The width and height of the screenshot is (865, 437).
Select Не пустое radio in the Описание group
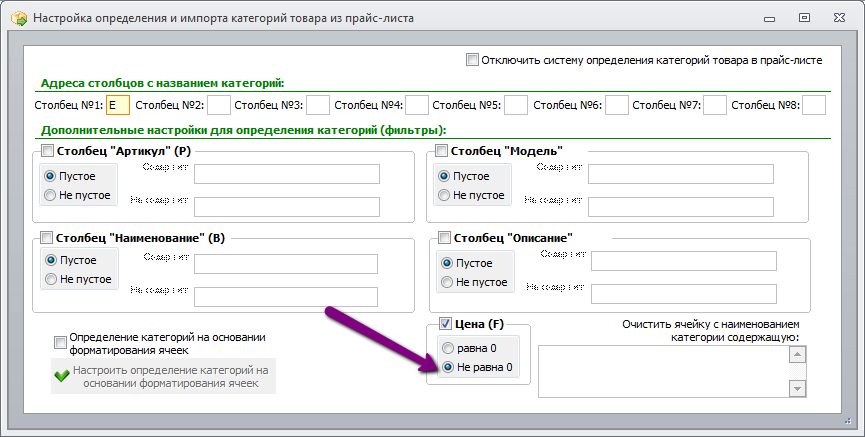coord(447,282)
